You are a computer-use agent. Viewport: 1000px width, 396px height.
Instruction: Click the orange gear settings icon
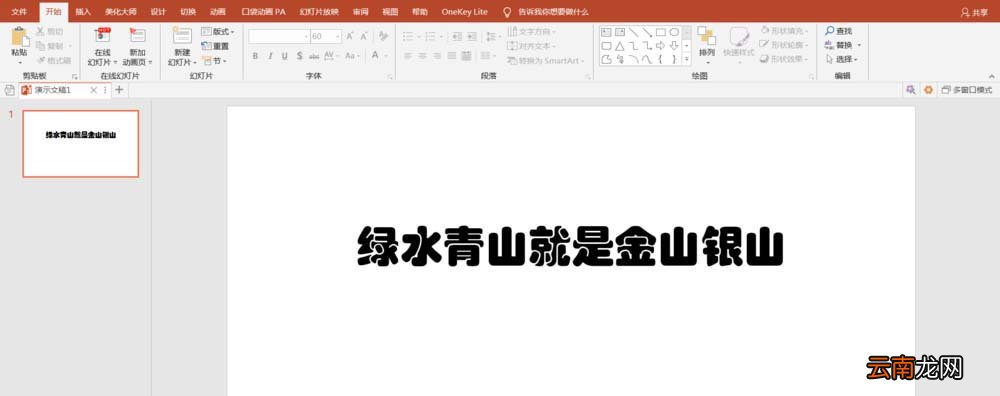click(928, 90)
